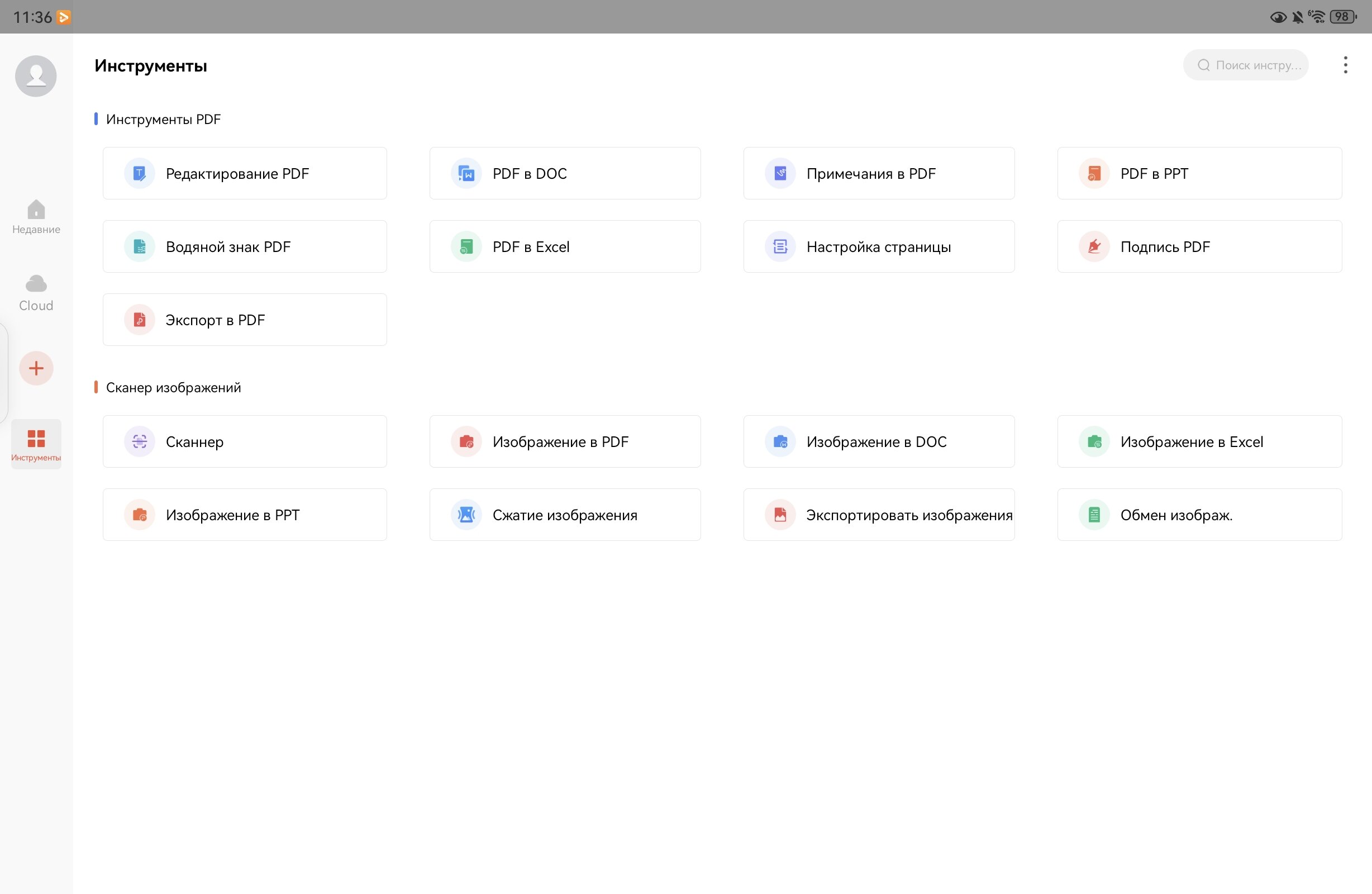Click the Поиск инстру search field
Viewport: 1372px width, 894px height.
tap(1245, 65)
